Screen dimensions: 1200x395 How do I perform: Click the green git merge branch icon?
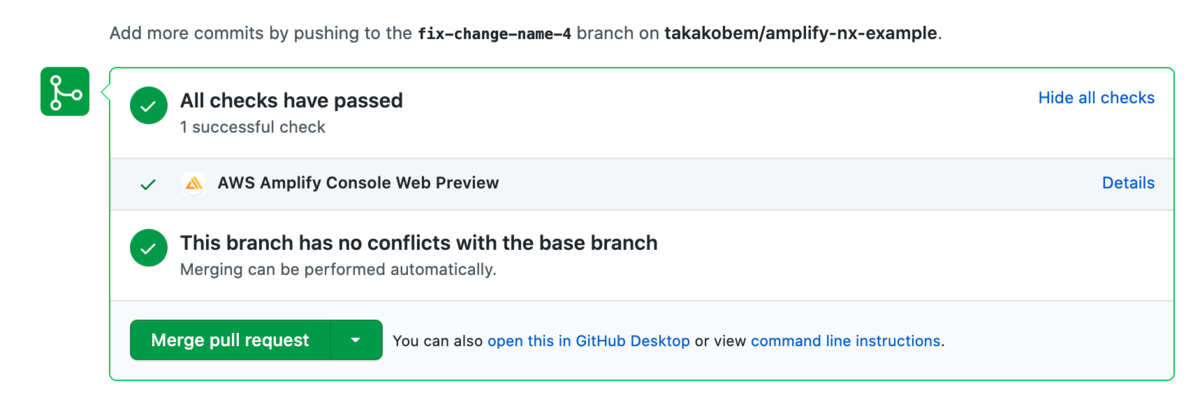tap(65, 92)
